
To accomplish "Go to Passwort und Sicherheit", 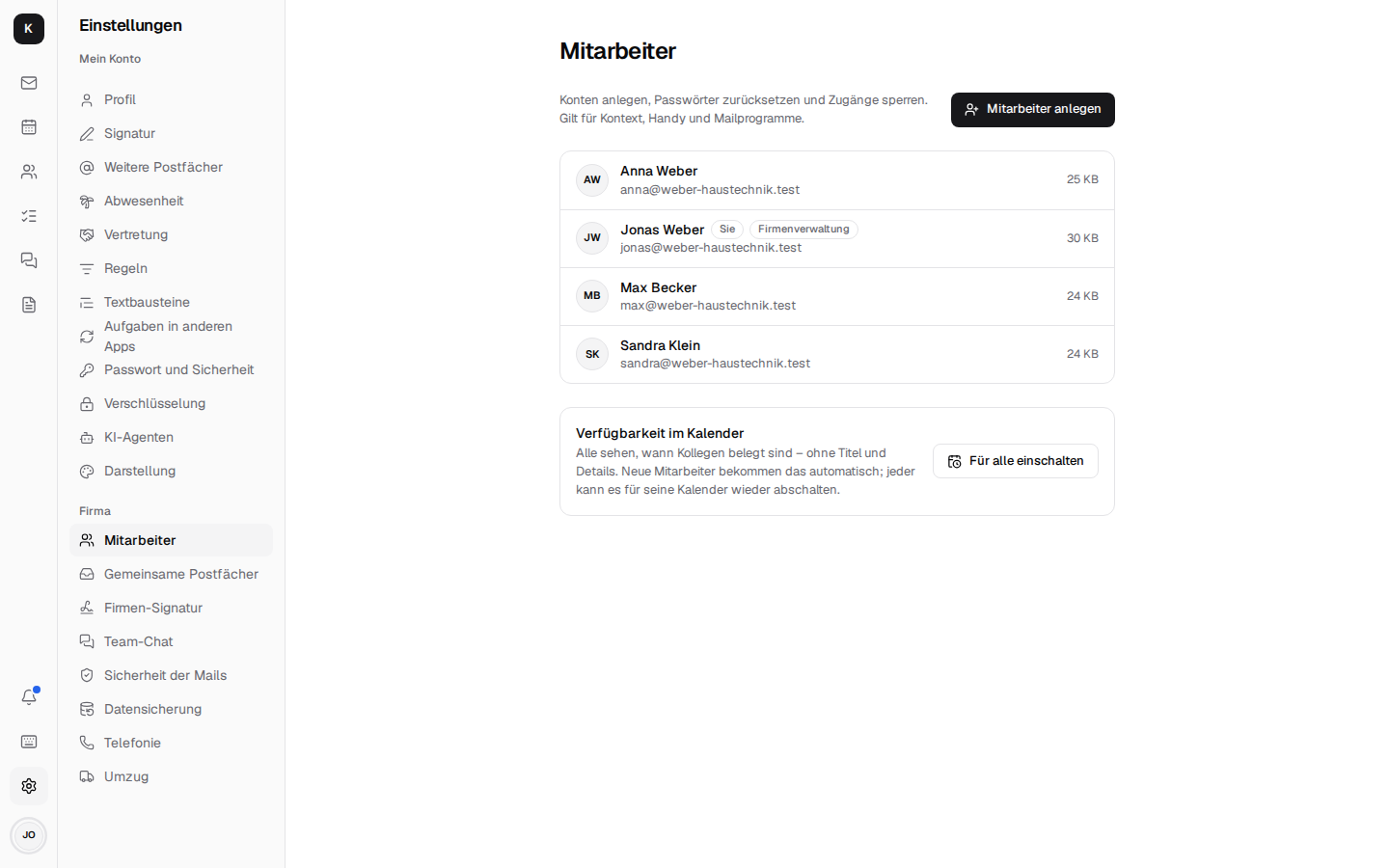I will tap(171, 369).
